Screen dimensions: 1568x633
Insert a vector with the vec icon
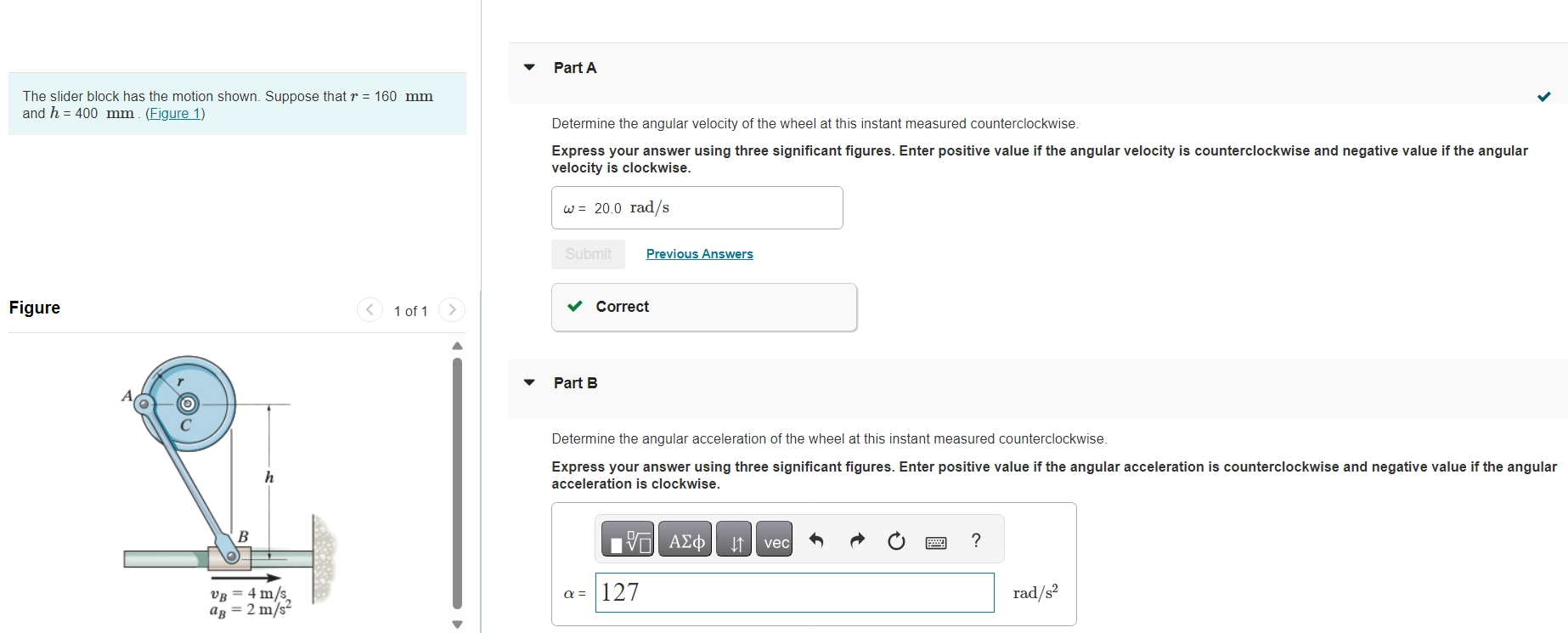click(x=774, y=540)
